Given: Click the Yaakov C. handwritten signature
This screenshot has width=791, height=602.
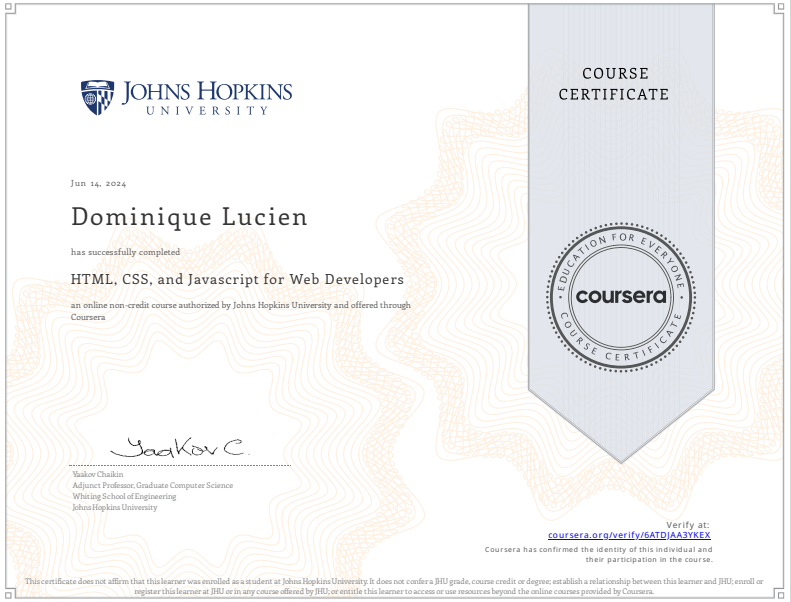Looking at the screenshot, I should coord(180,449).
